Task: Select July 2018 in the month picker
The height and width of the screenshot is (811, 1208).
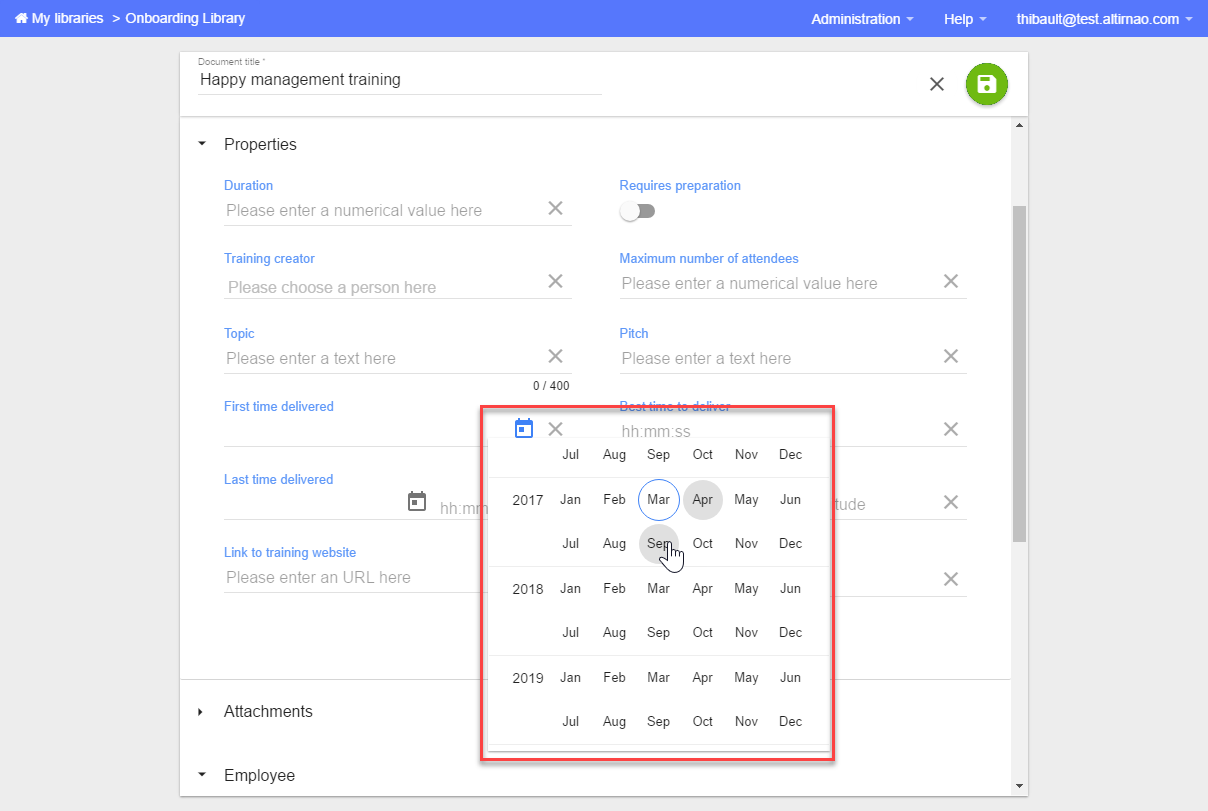Action: tap(571, 633)
